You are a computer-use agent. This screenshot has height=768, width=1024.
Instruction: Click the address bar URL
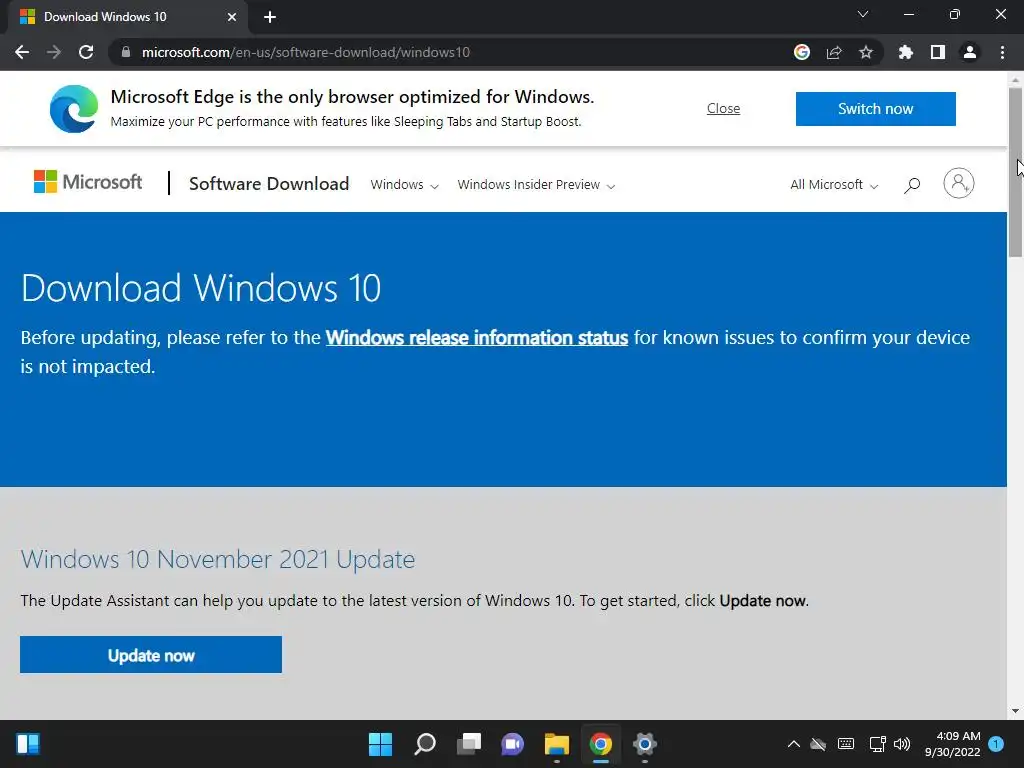pyautogui.click(x=306, y=52)
